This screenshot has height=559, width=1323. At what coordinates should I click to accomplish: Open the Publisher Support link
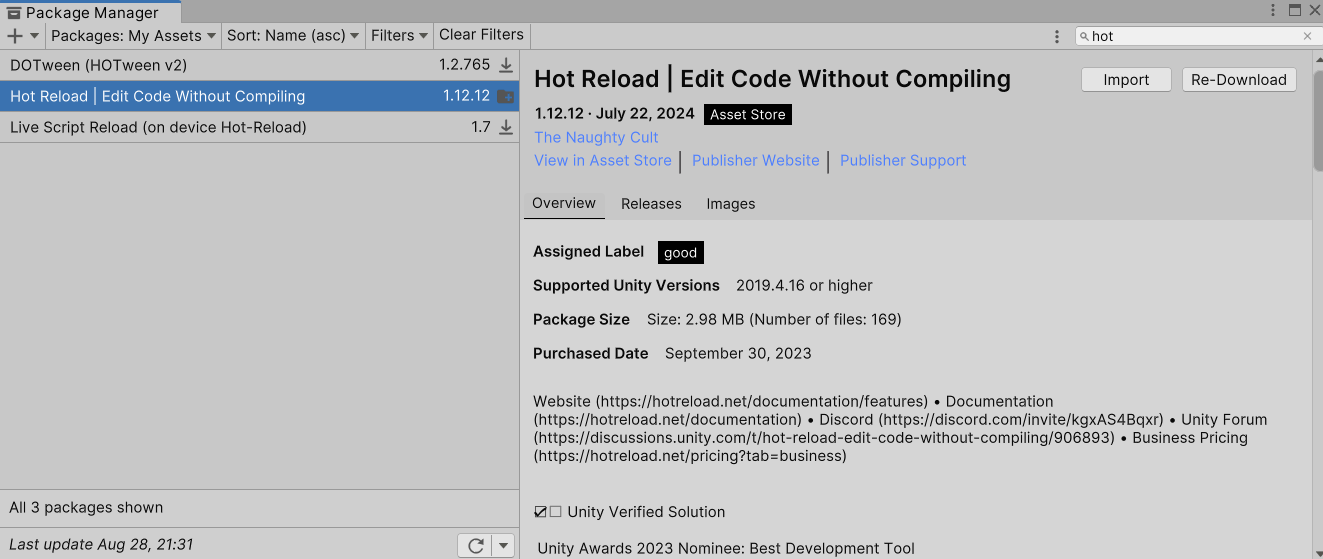pyautogui.click(x=903, y=160)
